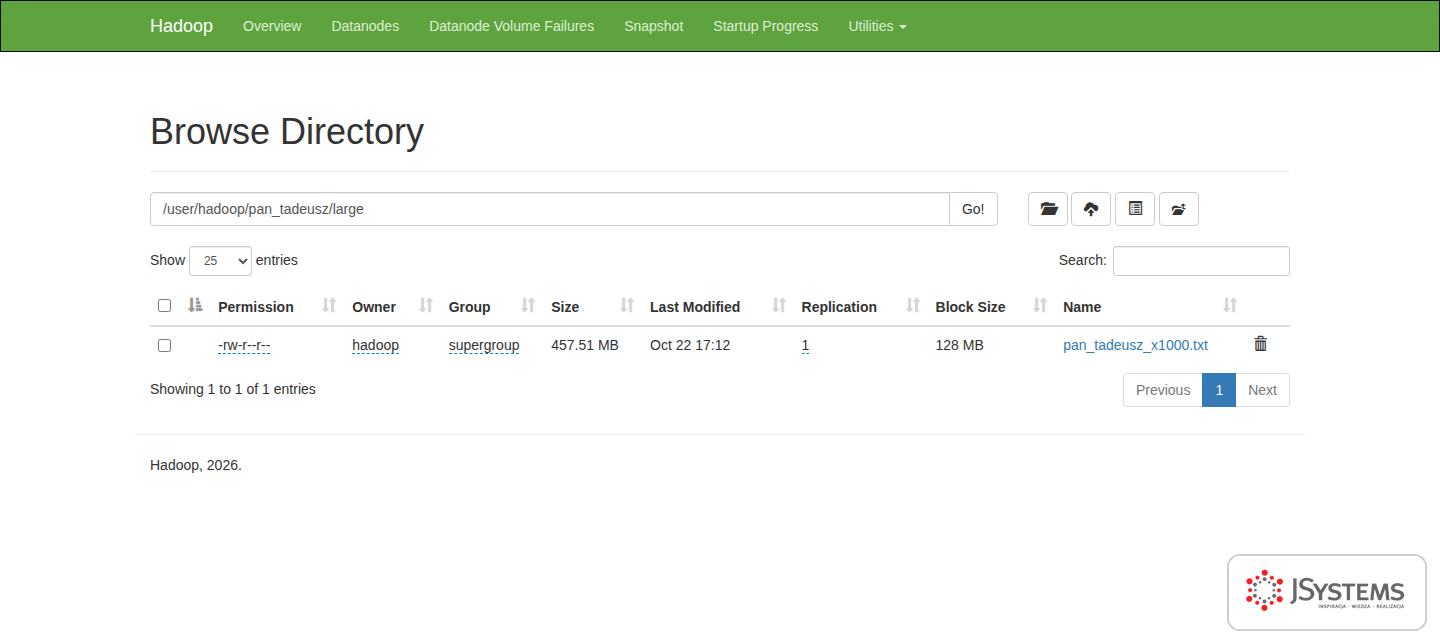Sort by the Size column arrows
1440x644 pixels.
627,306
